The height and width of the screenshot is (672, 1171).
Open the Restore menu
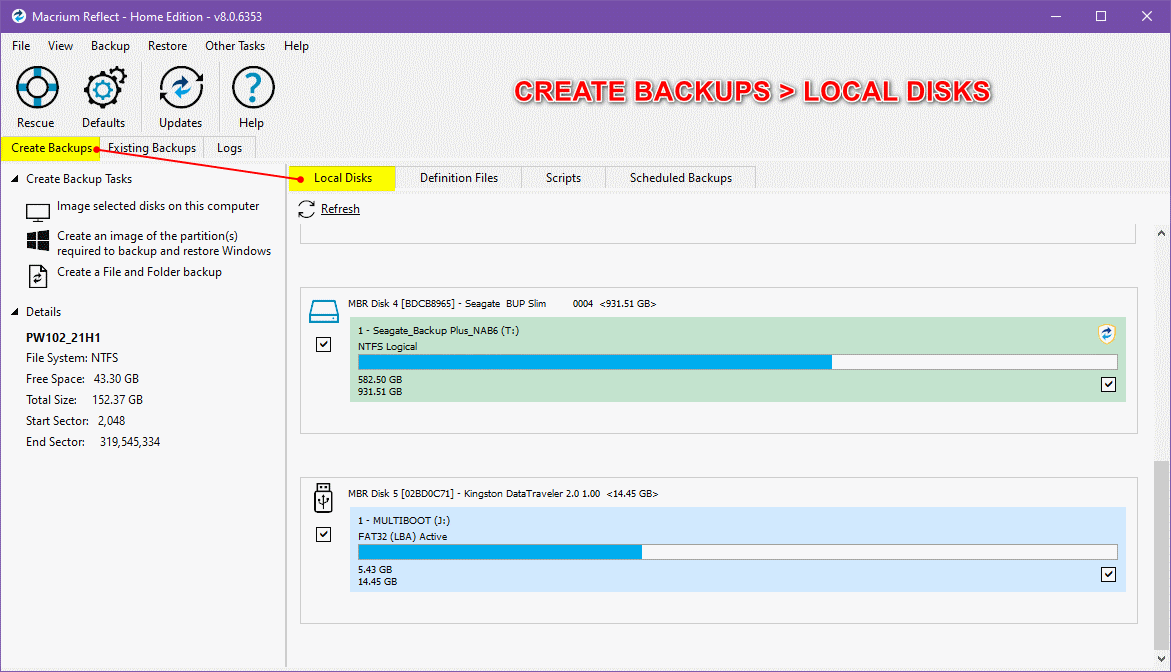pos(167,46)
